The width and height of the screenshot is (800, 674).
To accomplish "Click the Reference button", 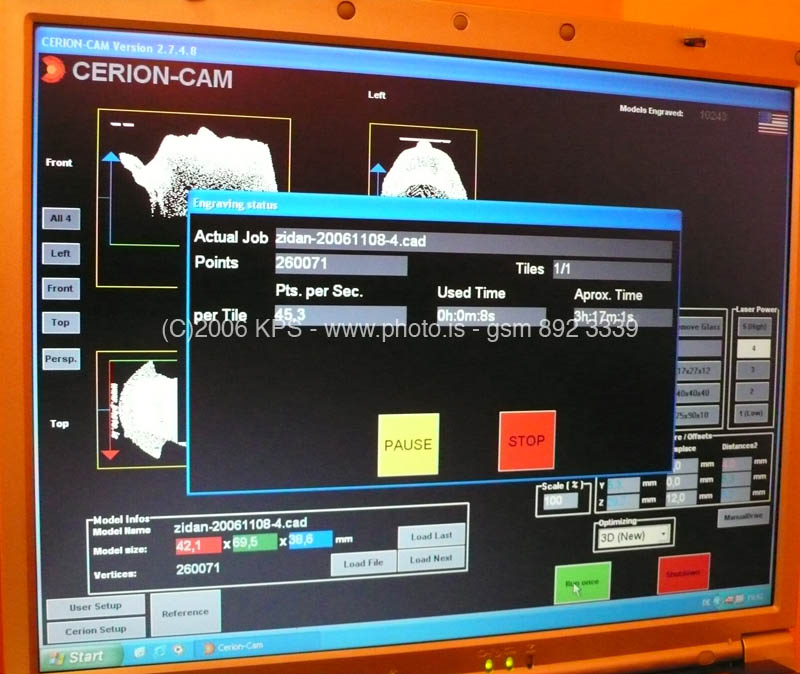I will click(x=186, y=612).
